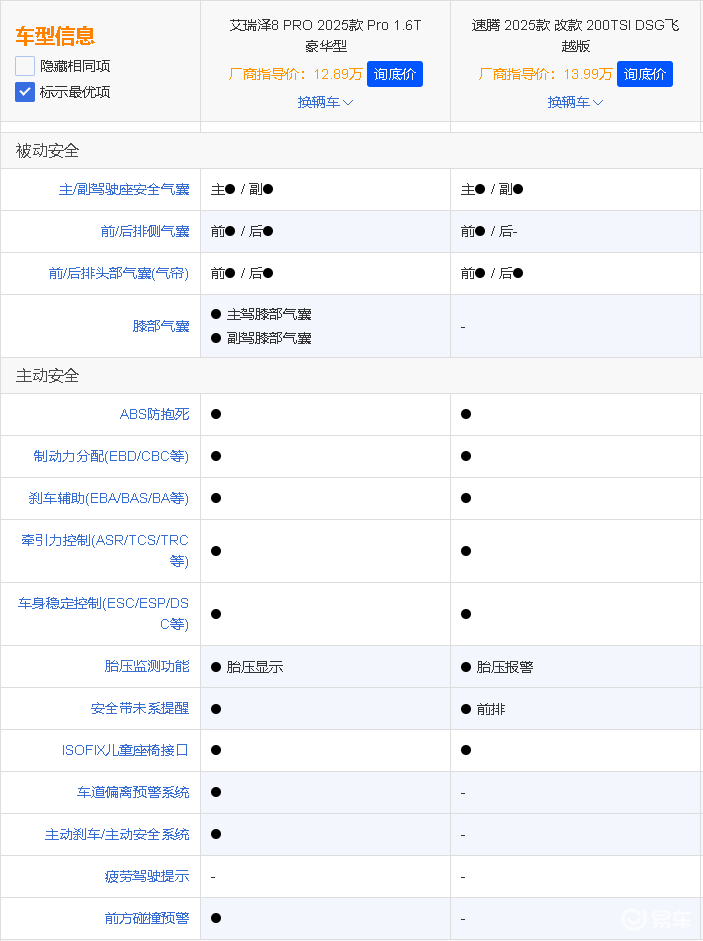This screenshot has height=941, width=703.
Task: Click 询底价 for 速腾 2025款
Action: 644,74
